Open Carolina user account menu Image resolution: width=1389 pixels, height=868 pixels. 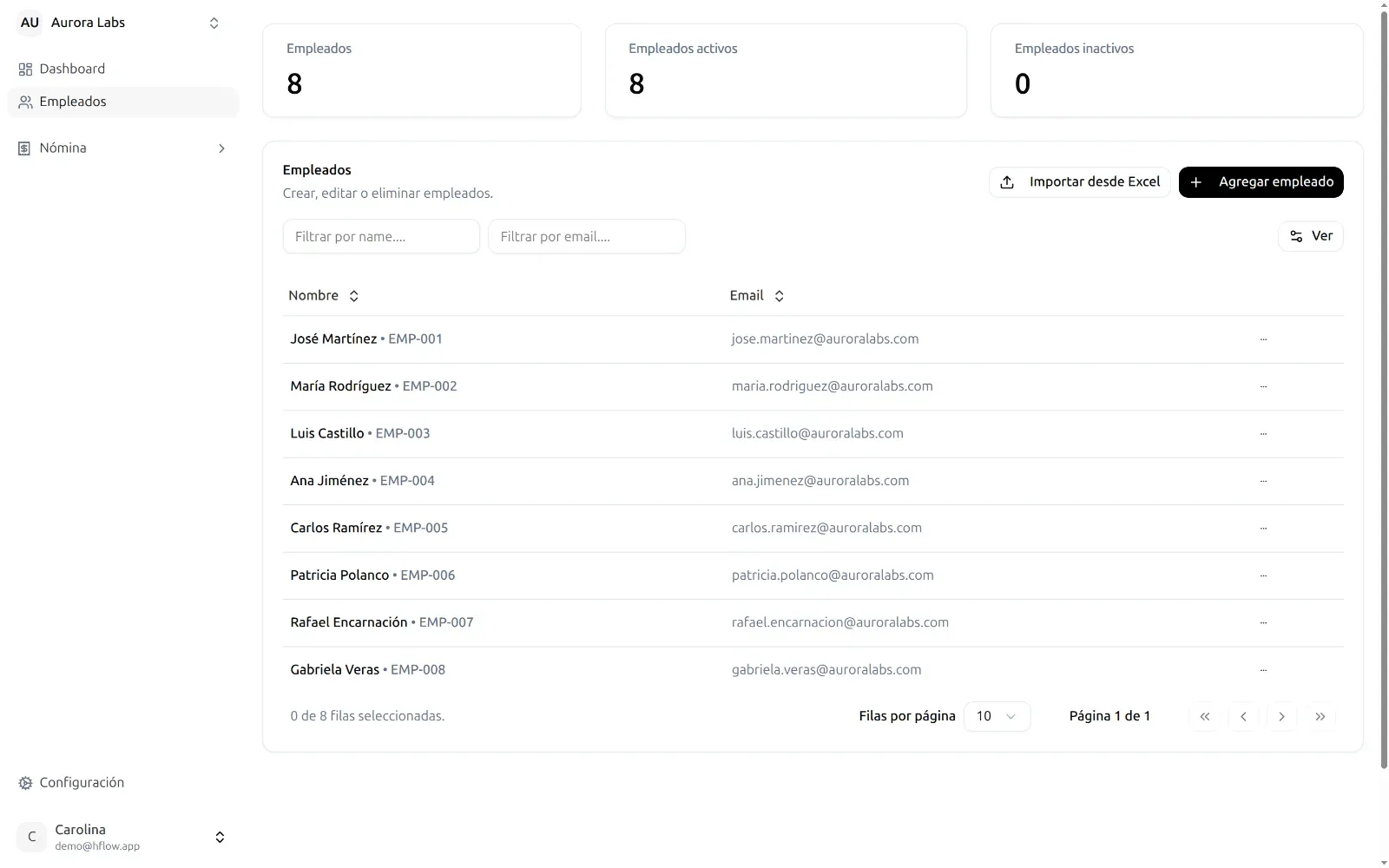122,837
